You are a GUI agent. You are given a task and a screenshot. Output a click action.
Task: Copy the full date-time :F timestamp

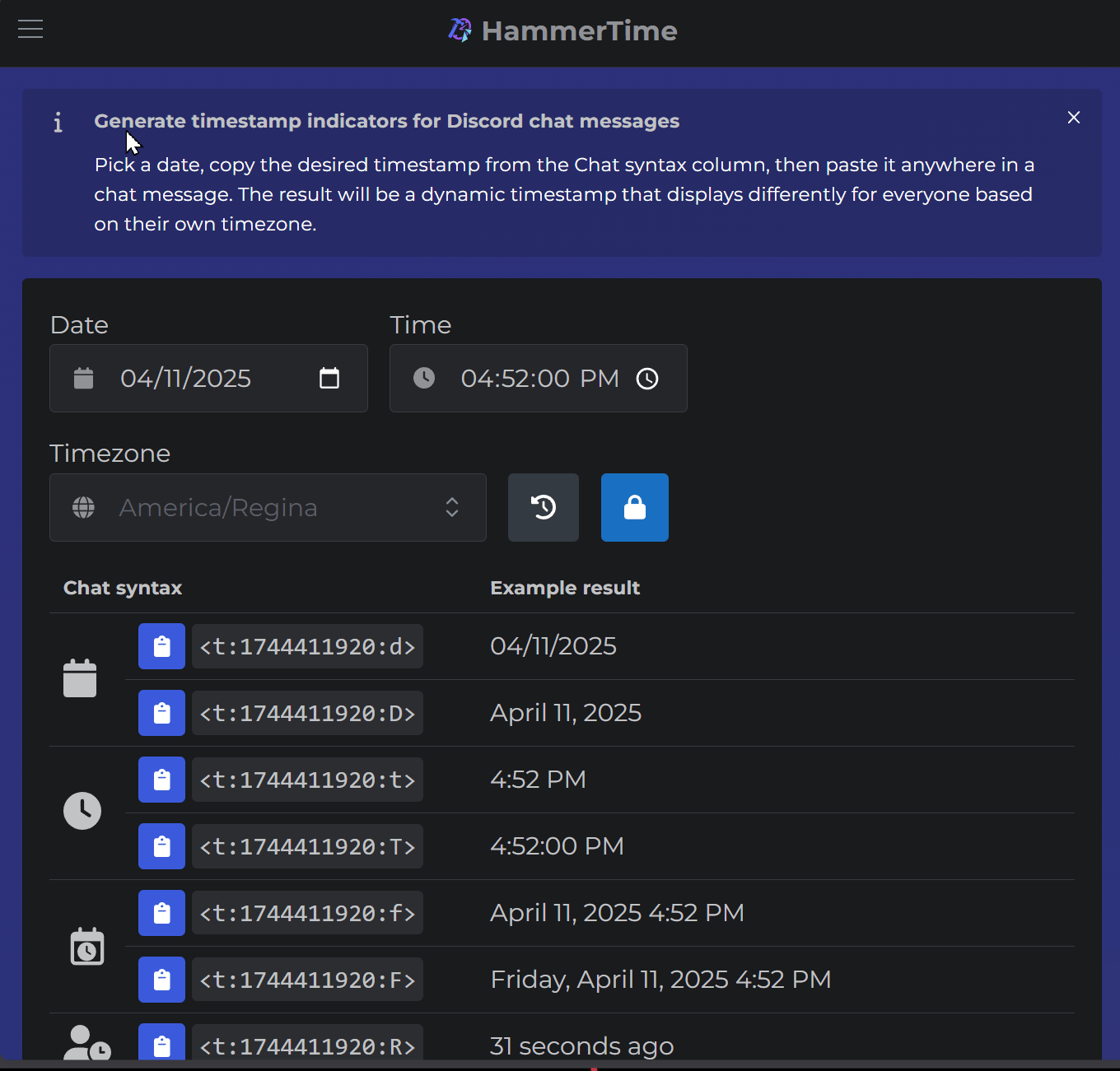pyautogui.click(x=161, y=980)
